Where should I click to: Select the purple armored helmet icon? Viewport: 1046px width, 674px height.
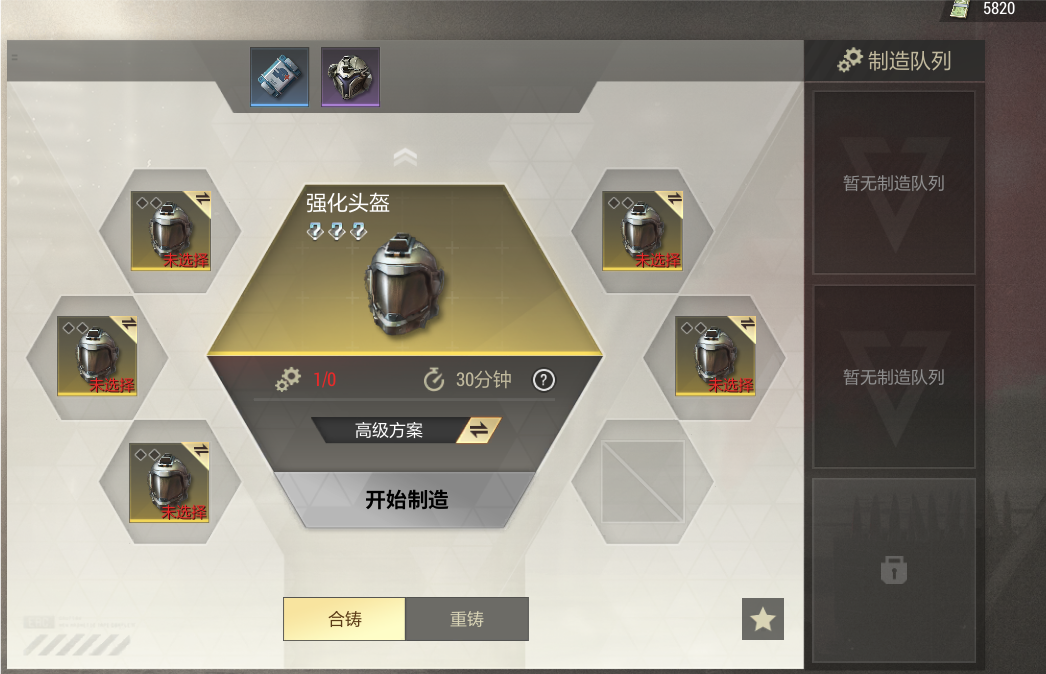350,77
